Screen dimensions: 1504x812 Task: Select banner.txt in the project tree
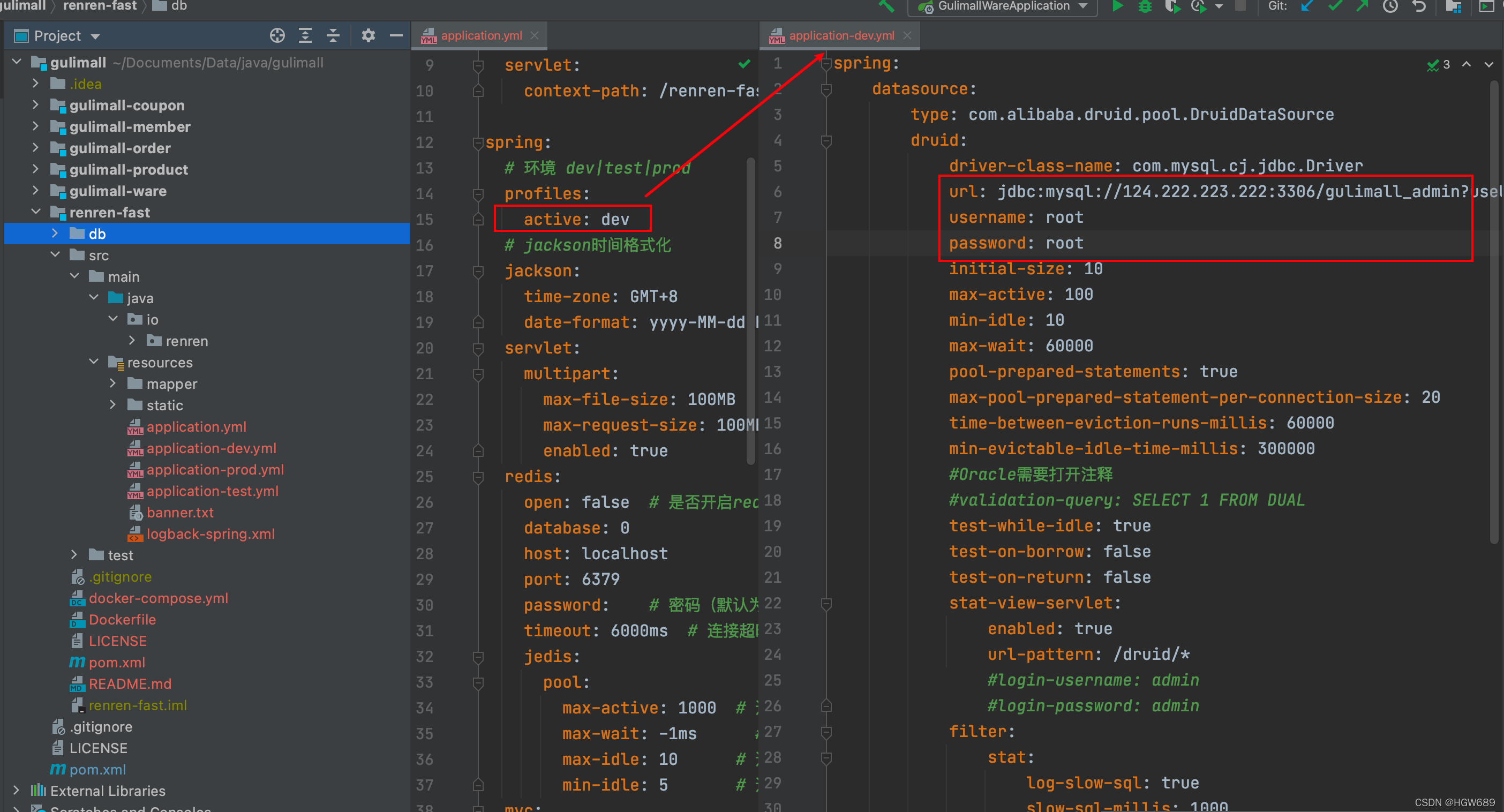[180, 513]
